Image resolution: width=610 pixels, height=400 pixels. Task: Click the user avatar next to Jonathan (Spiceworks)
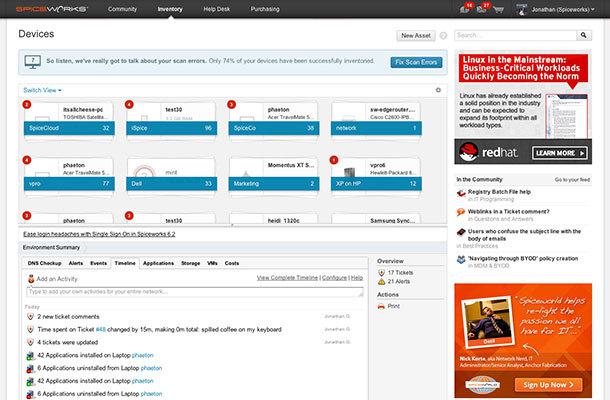(521, 9)
